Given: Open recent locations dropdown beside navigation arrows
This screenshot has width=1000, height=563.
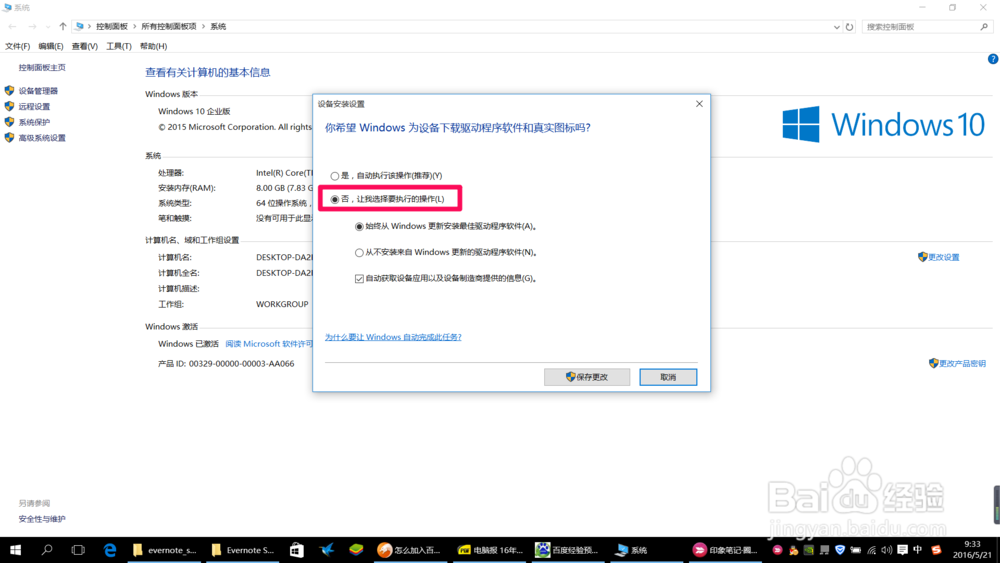Looking at the screenshot, I should pos(48,27).
